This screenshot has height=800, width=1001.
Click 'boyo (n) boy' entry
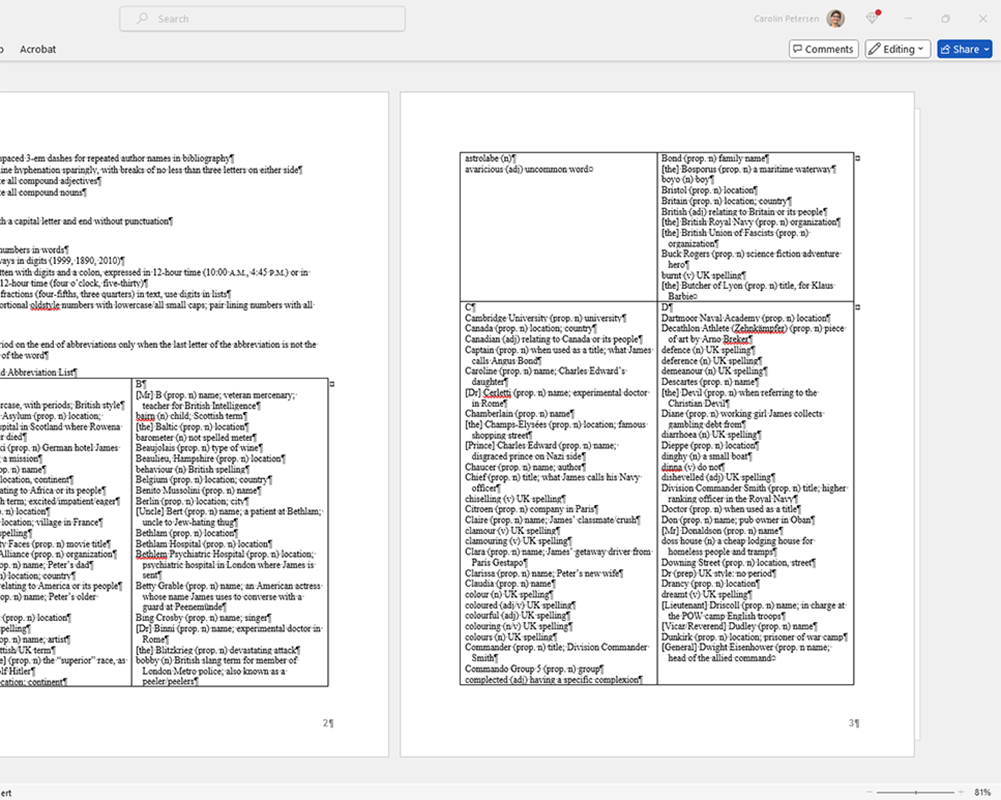tap(688, 179)
